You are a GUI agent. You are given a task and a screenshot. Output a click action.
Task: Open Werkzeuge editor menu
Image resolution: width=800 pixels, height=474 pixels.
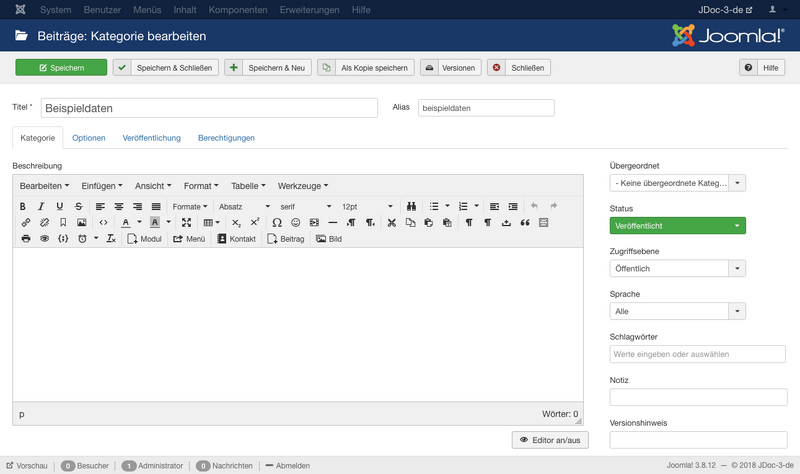point(303,186)
